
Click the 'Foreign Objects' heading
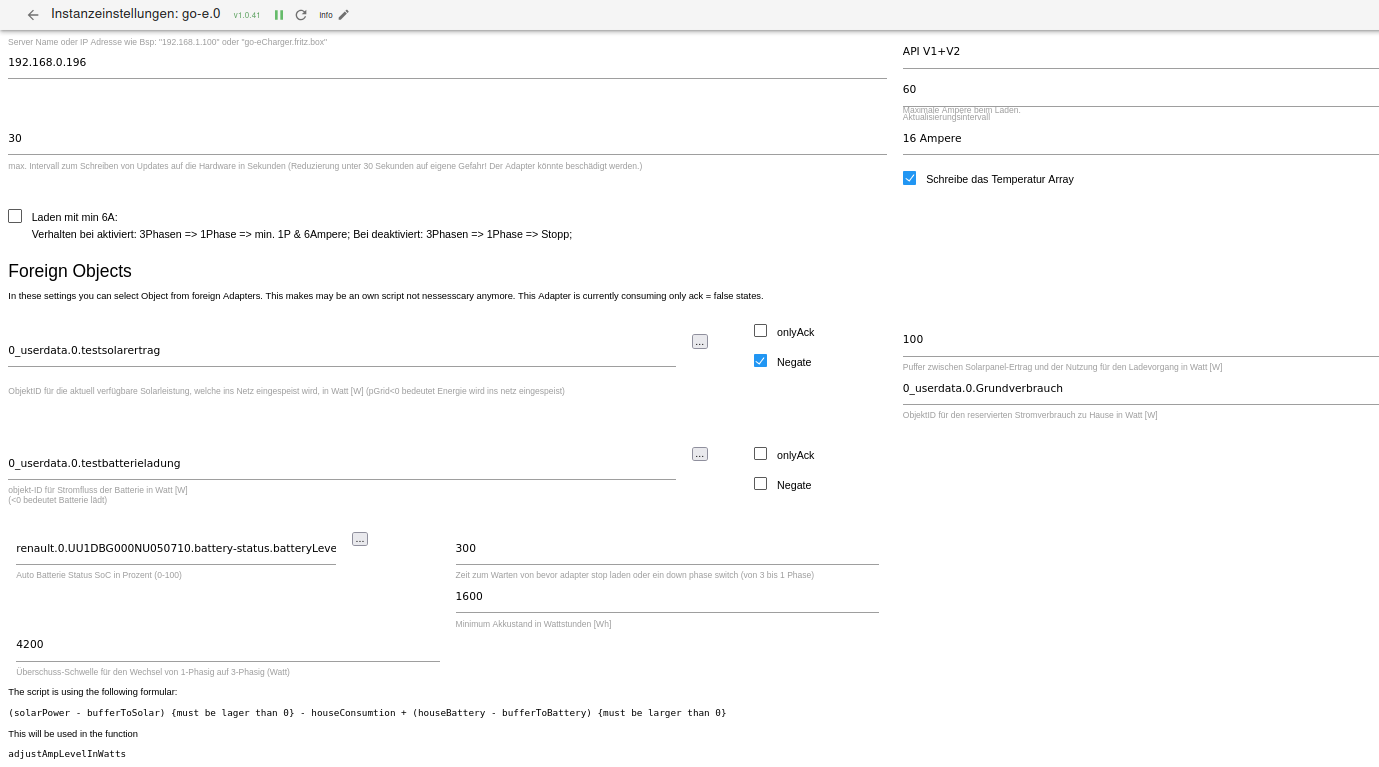coord(70,271)
